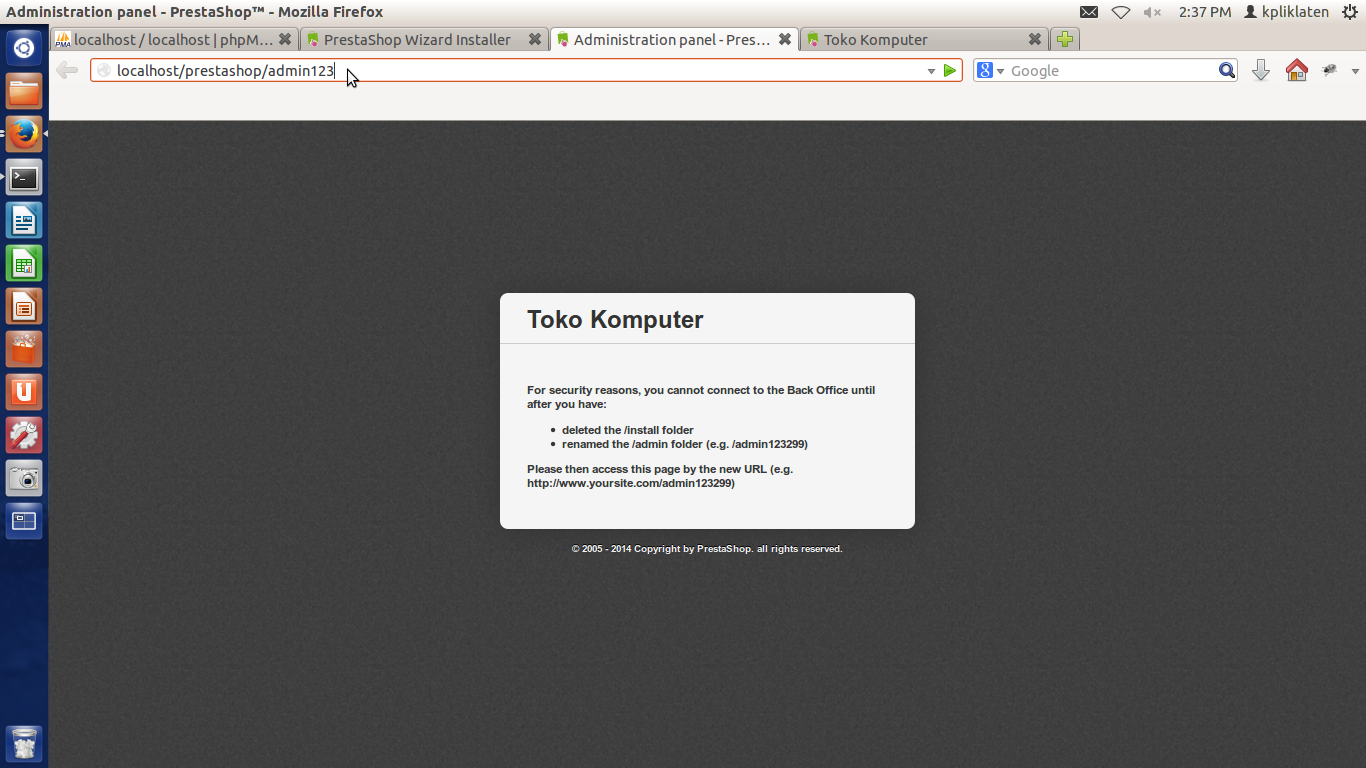1366x768 pixels.
Task: Click the green Go arrow
Action: pyautogui.click(x=950, y=70)
